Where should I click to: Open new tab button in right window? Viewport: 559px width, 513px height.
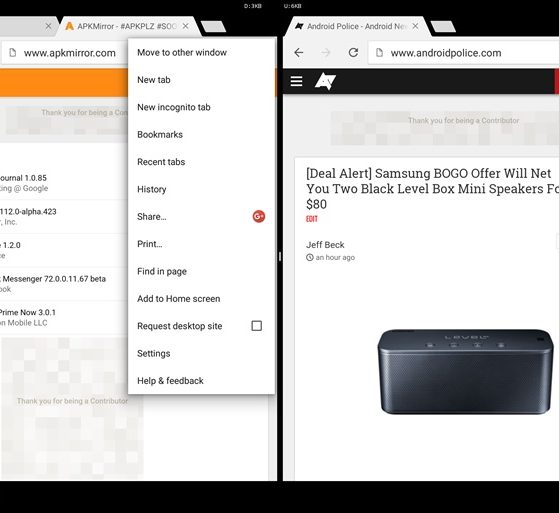443,26
